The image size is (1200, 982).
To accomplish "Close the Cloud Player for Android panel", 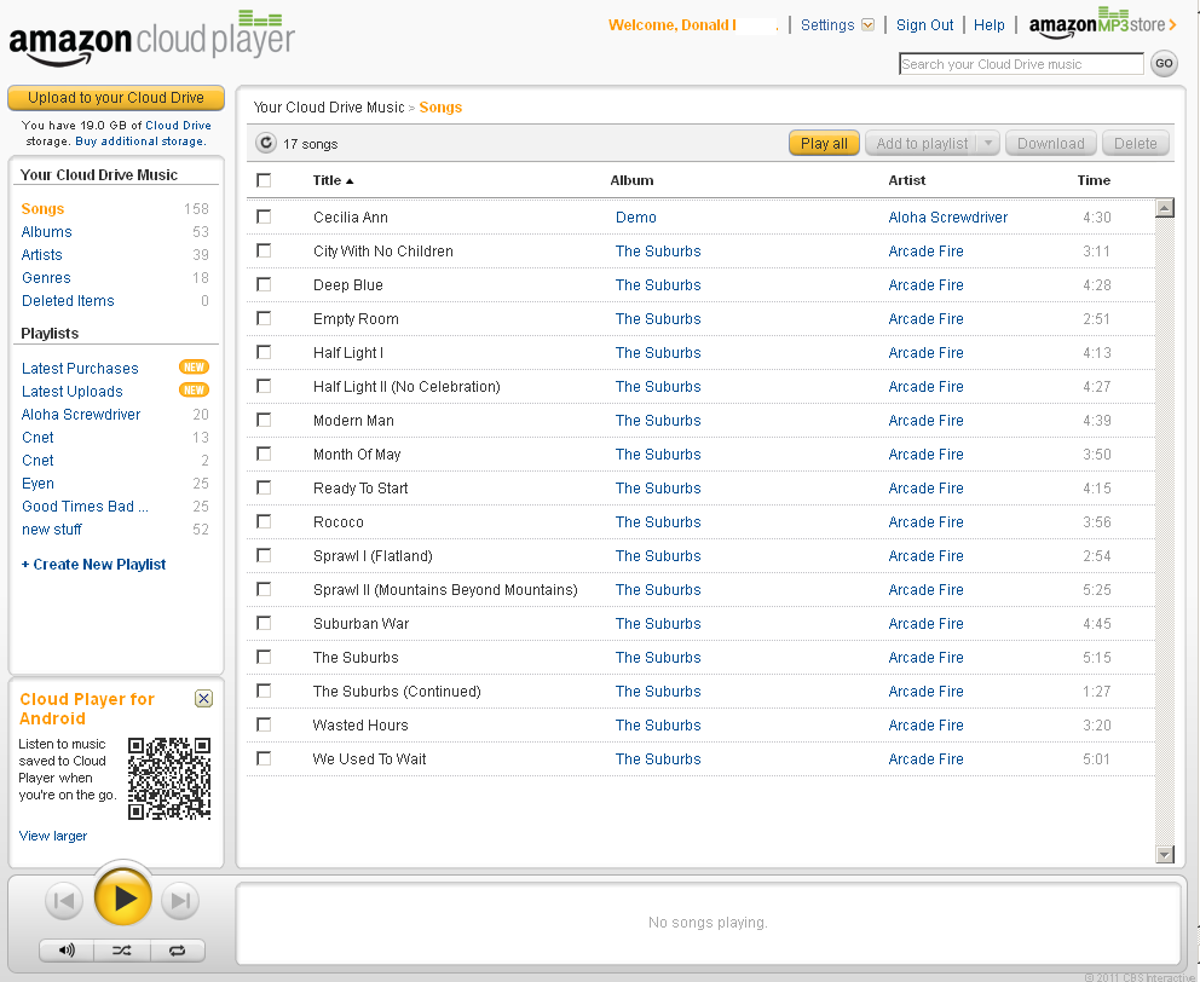I will coord(203,699).
